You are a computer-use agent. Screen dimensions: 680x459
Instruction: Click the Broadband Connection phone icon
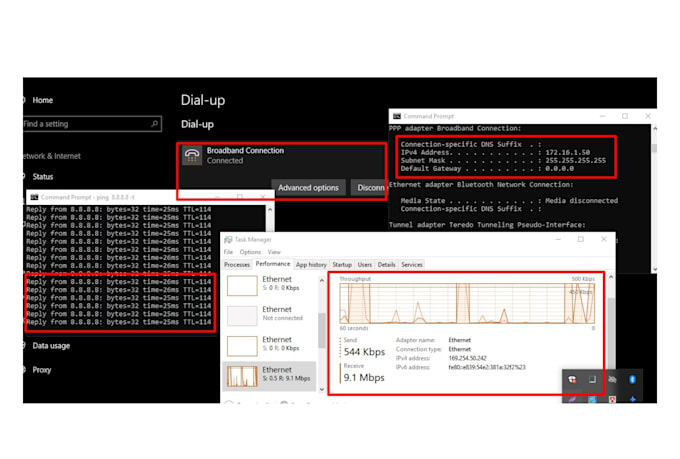[x=192, y=155]
